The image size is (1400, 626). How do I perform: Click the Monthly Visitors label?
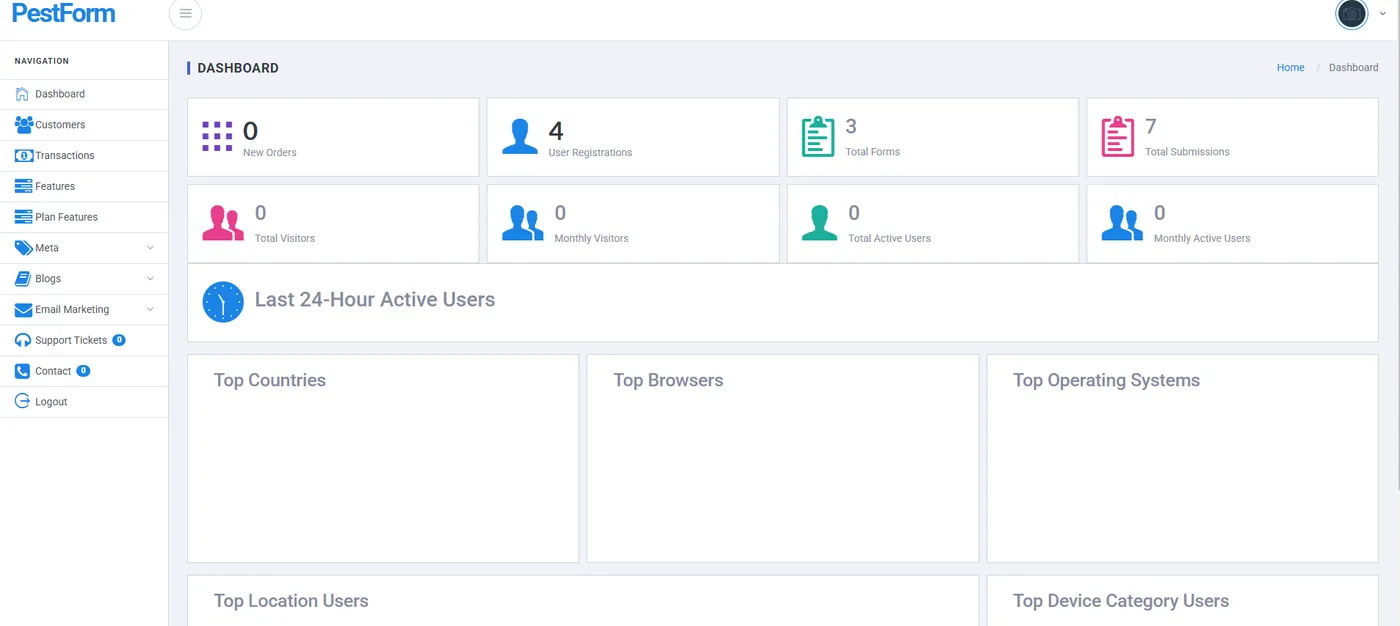(591, 239)
